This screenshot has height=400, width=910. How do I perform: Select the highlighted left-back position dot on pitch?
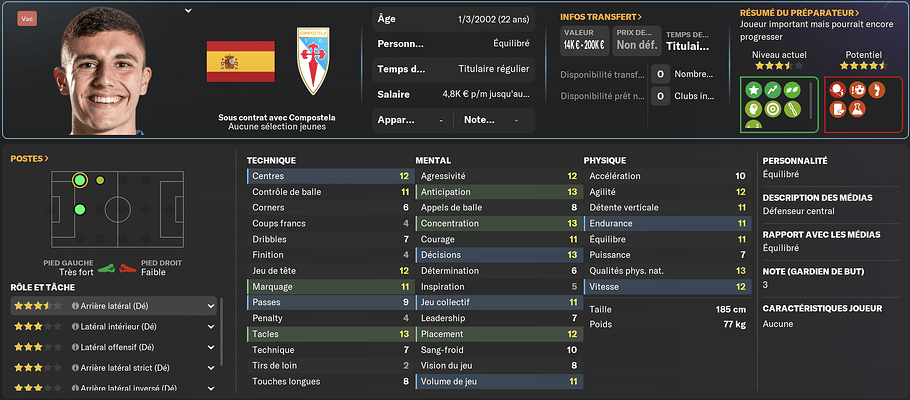point(80,181)
